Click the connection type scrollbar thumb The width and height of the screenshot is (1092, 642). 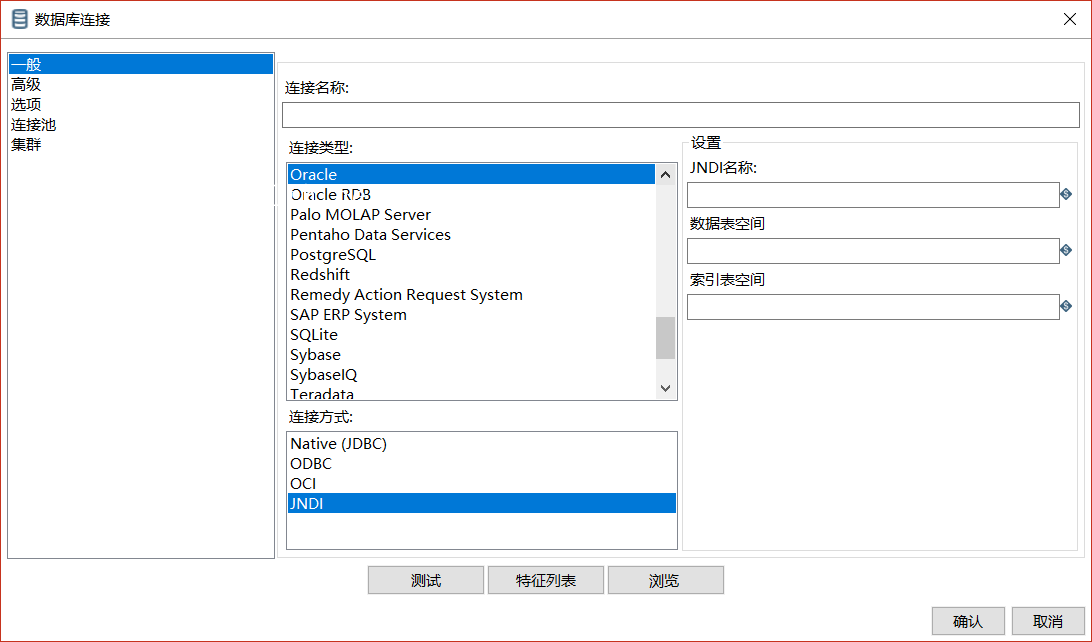666,338
